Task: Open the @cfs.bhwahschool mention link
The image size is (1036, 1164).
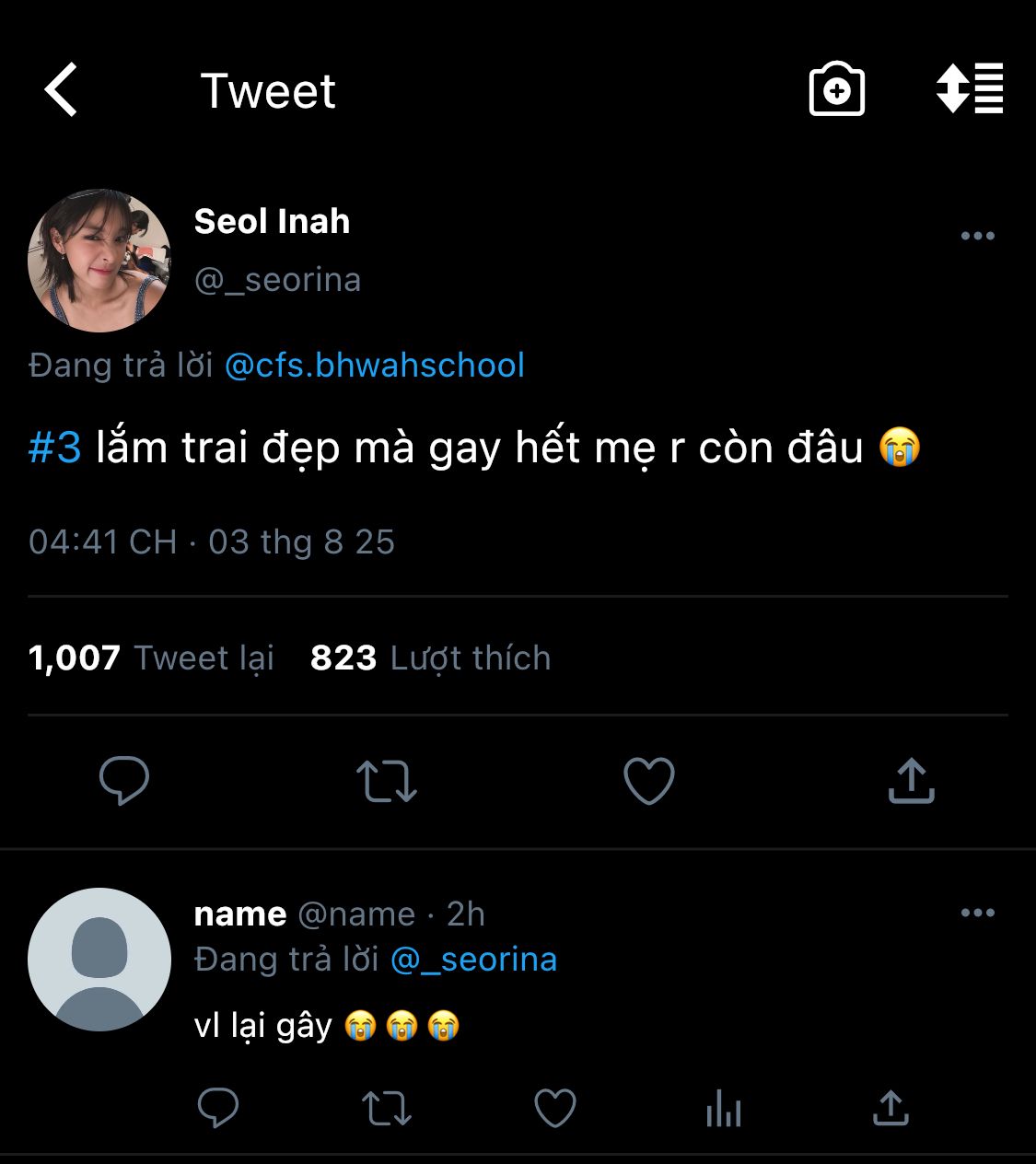Action: pyautogui.click(x=375, y=366)
